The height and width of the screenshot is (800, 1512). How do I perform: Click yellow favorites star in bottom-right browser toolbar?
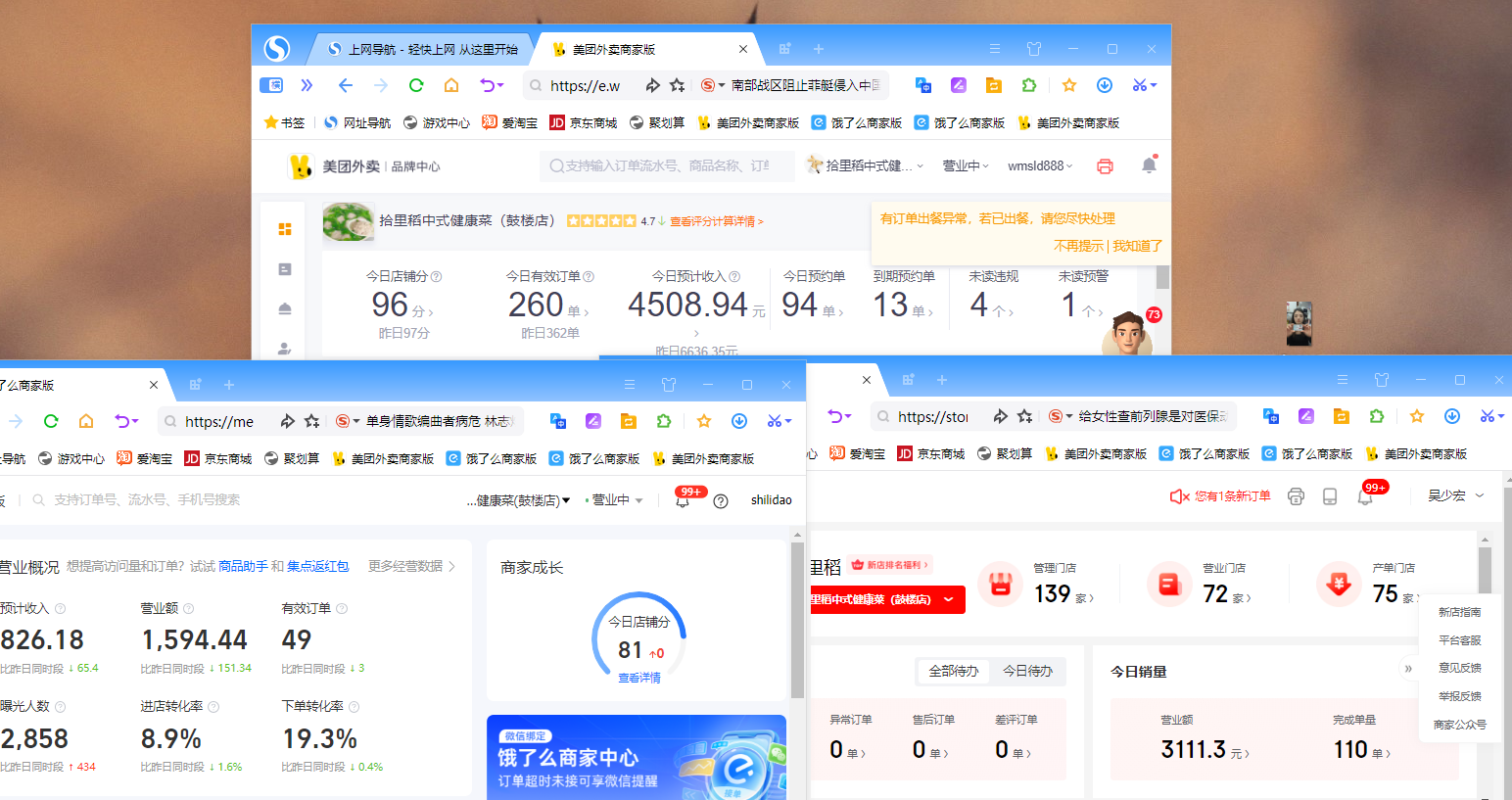point(1416,416)
